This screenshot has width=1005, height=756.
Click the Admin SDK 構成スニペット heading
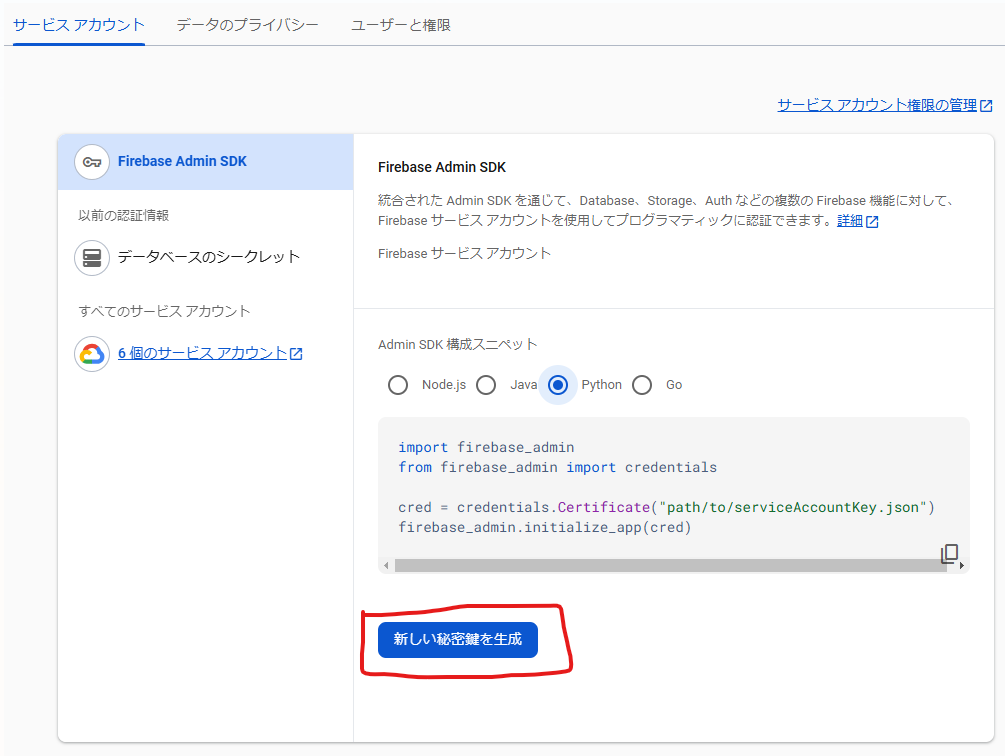[x=458, y=345]
